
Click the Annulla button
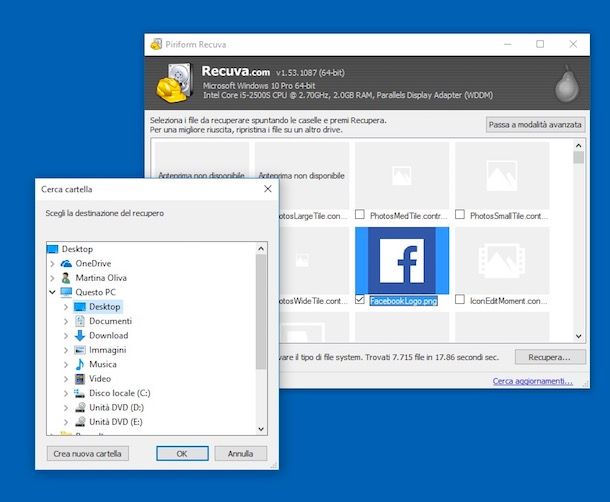point(240,454)
